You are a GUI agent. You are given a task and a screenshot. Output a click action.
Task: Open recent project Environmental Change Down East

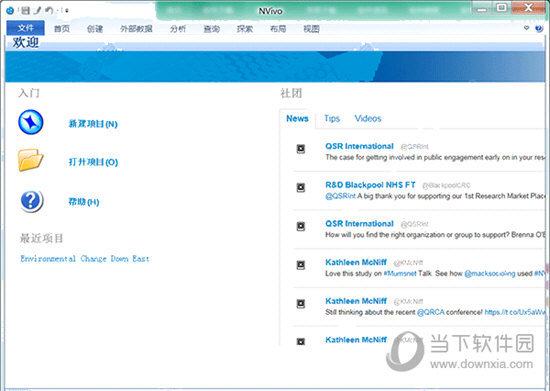coord(85,259)
